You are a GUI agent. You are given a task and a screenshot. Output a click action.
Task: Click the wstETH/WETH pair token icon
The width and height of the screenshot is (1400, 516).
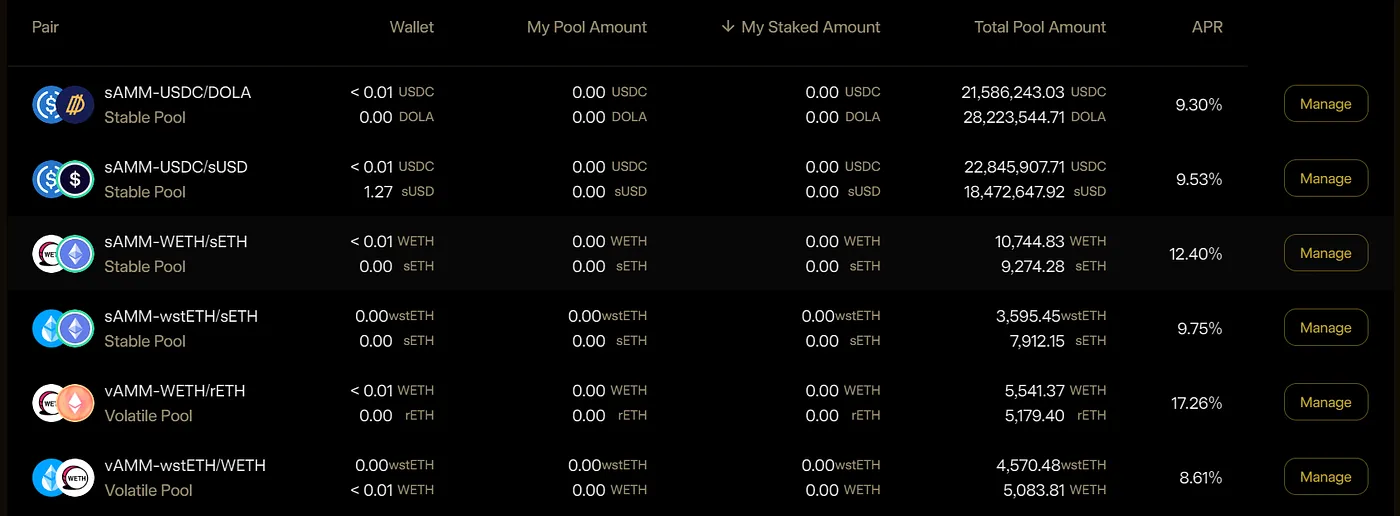click(63, 478)
